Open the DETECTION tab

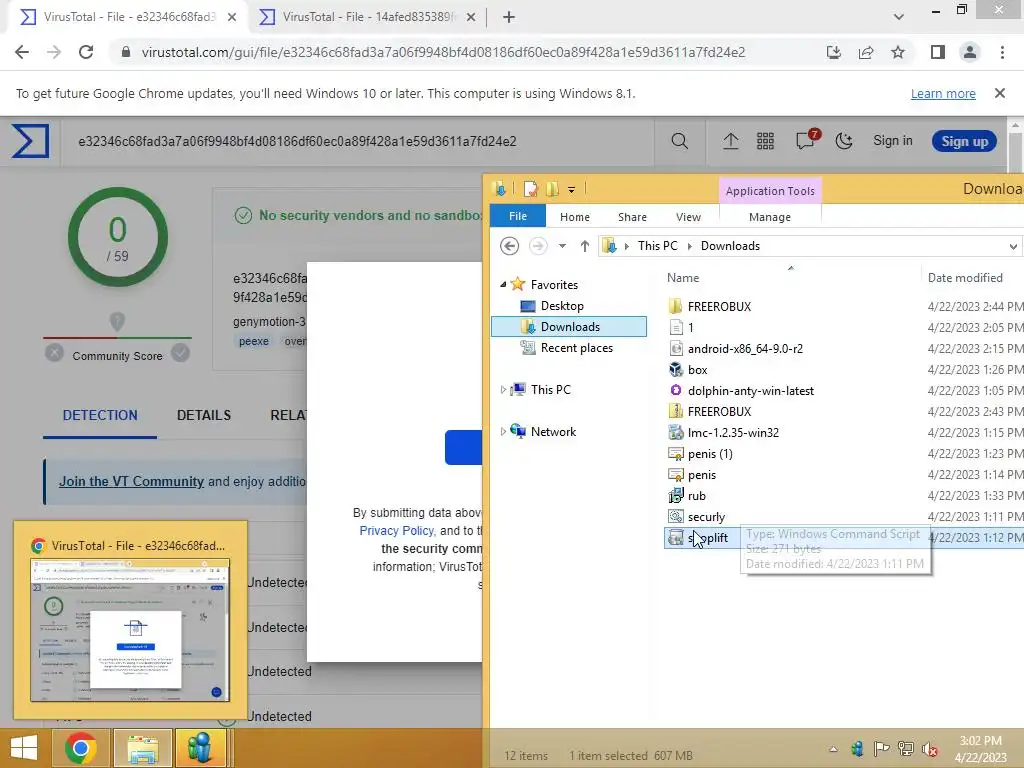(100, 415)
